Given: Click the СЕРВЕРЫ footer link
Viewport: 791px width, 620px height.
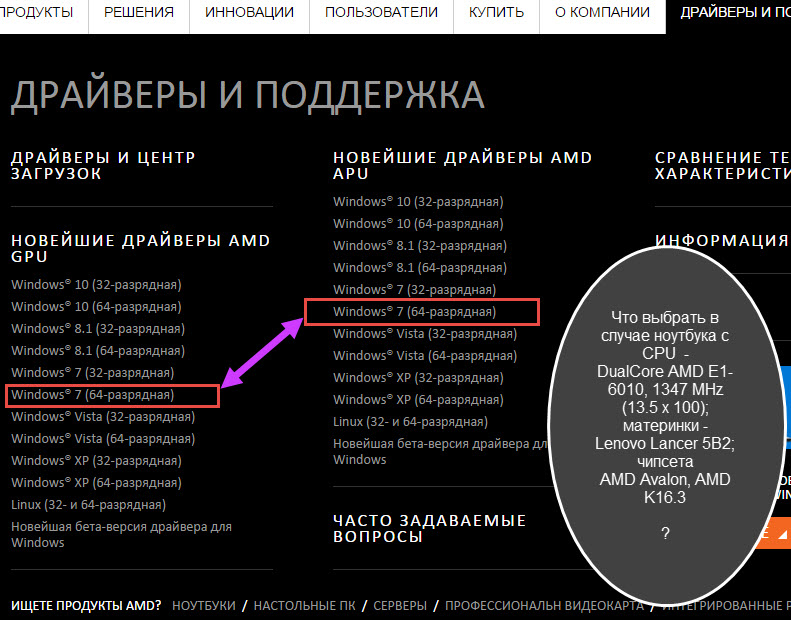Looking at the screenshot, I should pyautogui.click(x=400, y=606).
